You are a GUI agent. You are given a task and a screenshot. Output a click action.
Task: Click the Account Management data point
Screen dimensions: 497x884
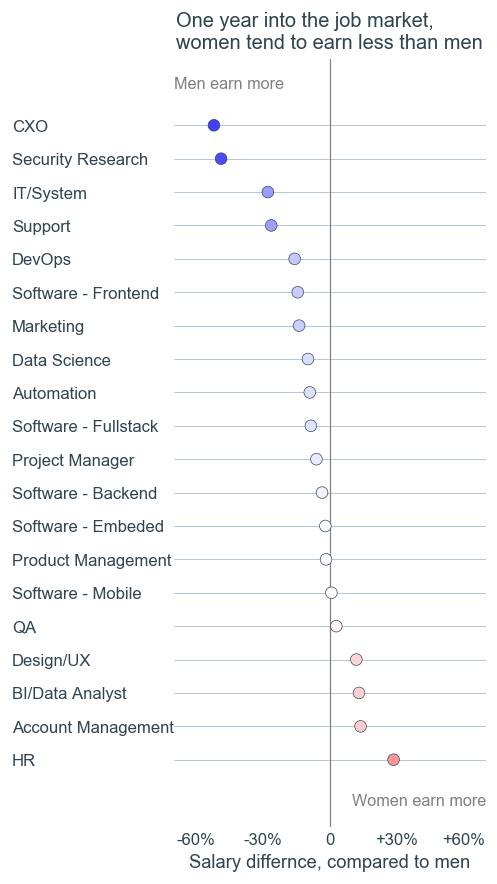pyautogui.click(x=361, y=727)
